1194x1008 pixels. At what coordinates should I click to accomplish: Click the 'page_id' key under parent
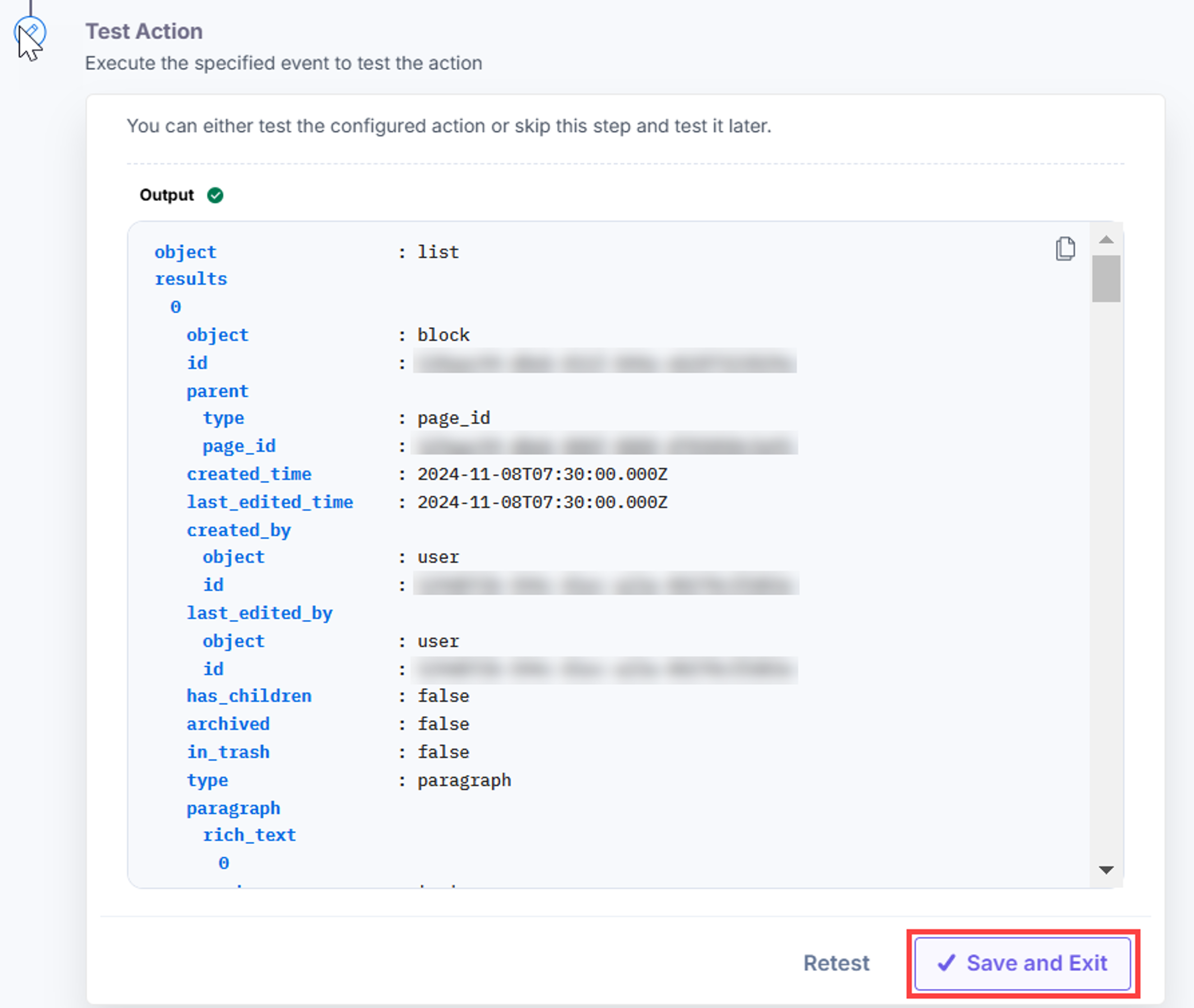239,446
